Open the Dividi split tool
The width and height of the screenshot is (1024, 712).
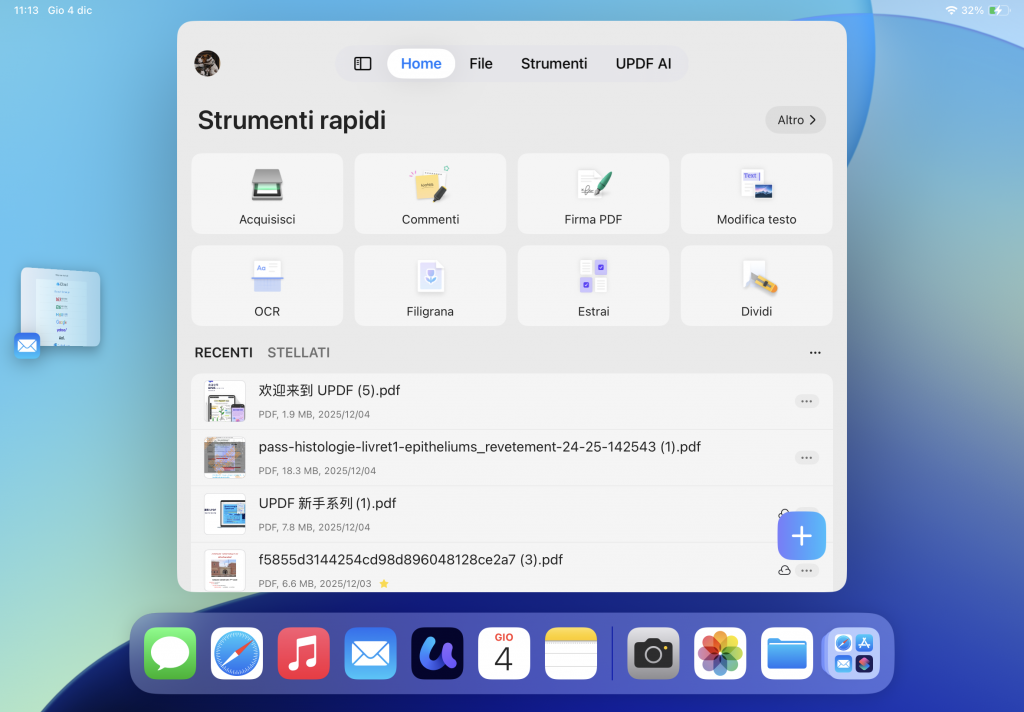coord(756,285)
